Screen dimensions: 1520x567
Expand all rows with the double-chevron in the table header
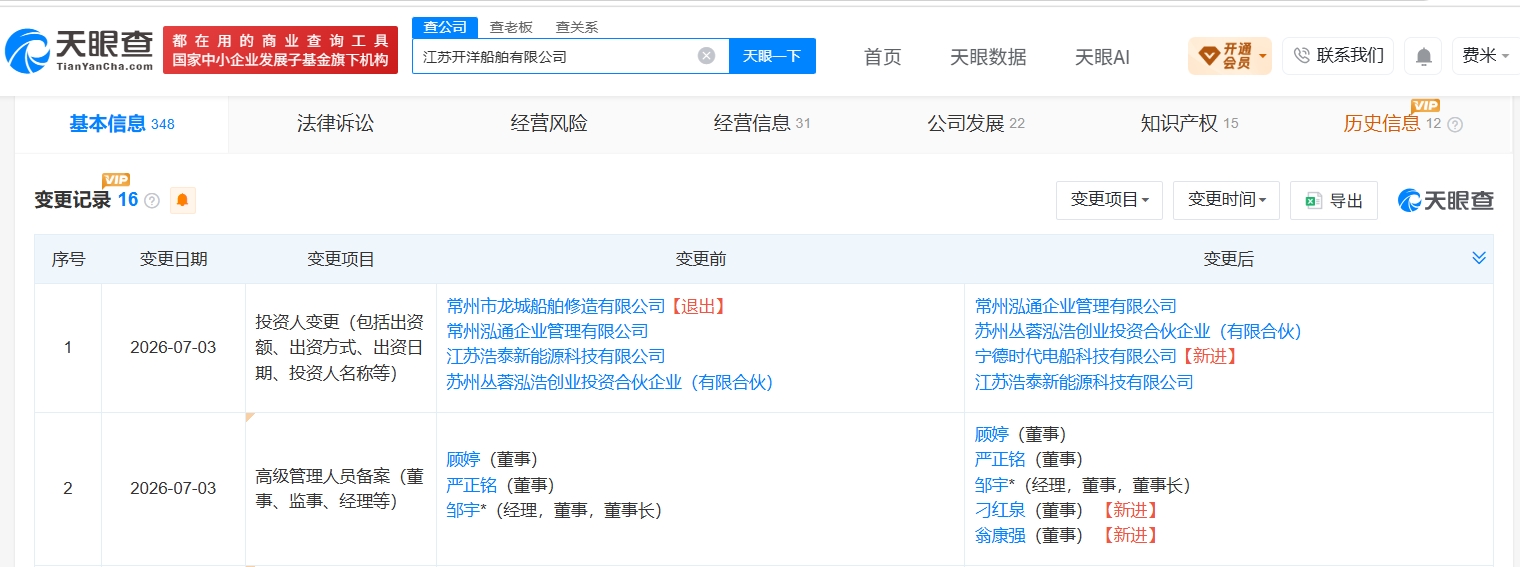click(x=1479, y=258)
